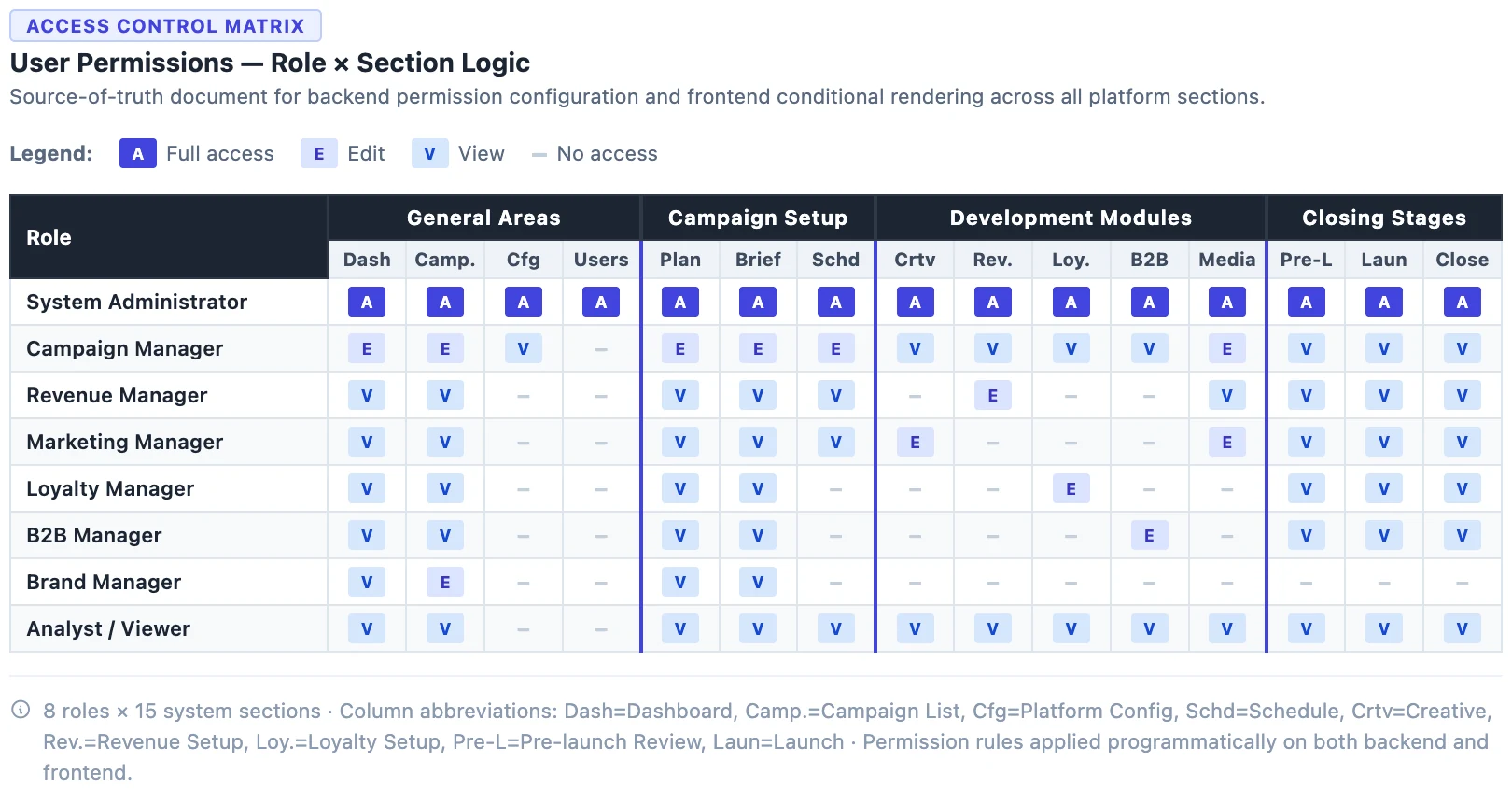The width and height of the screenshot is (1512, 789).
Task: Click the Full access 'A' legend badge
Action: 137,153
